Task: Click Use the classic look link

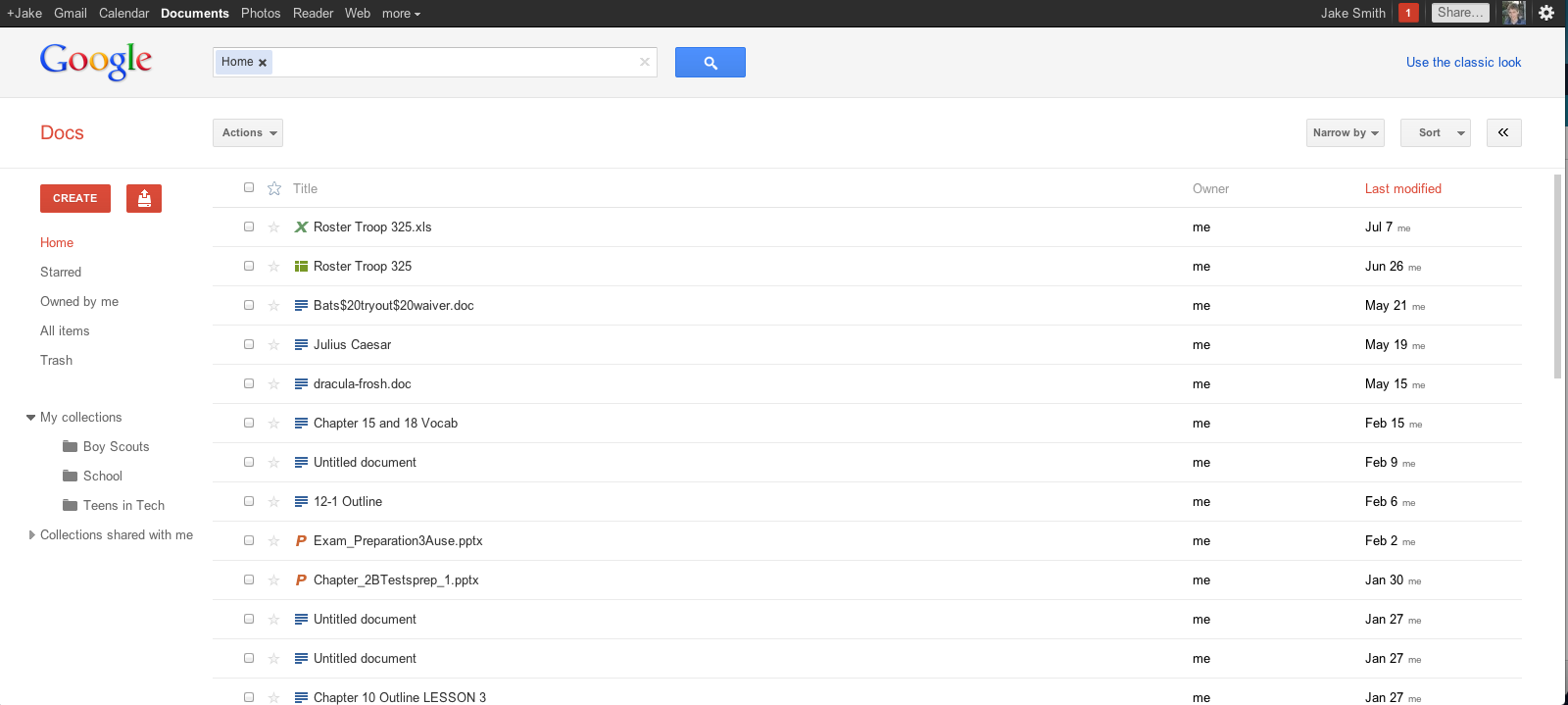Action: [x=1463, y=62]
